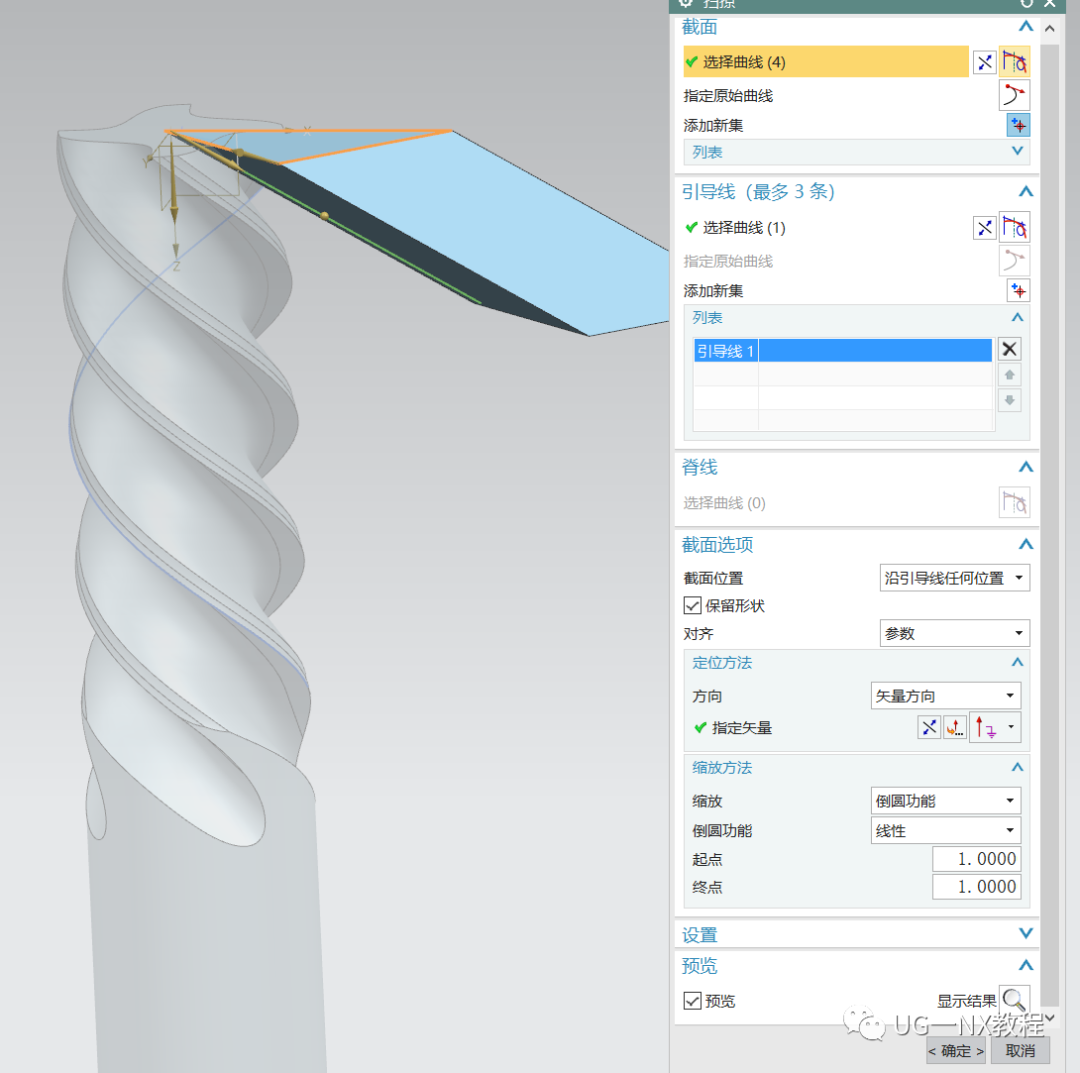Open the vector dialog icon beside 指定矢量
The width and height of the screenshot is (1080, 1073).
coord(955,727)
